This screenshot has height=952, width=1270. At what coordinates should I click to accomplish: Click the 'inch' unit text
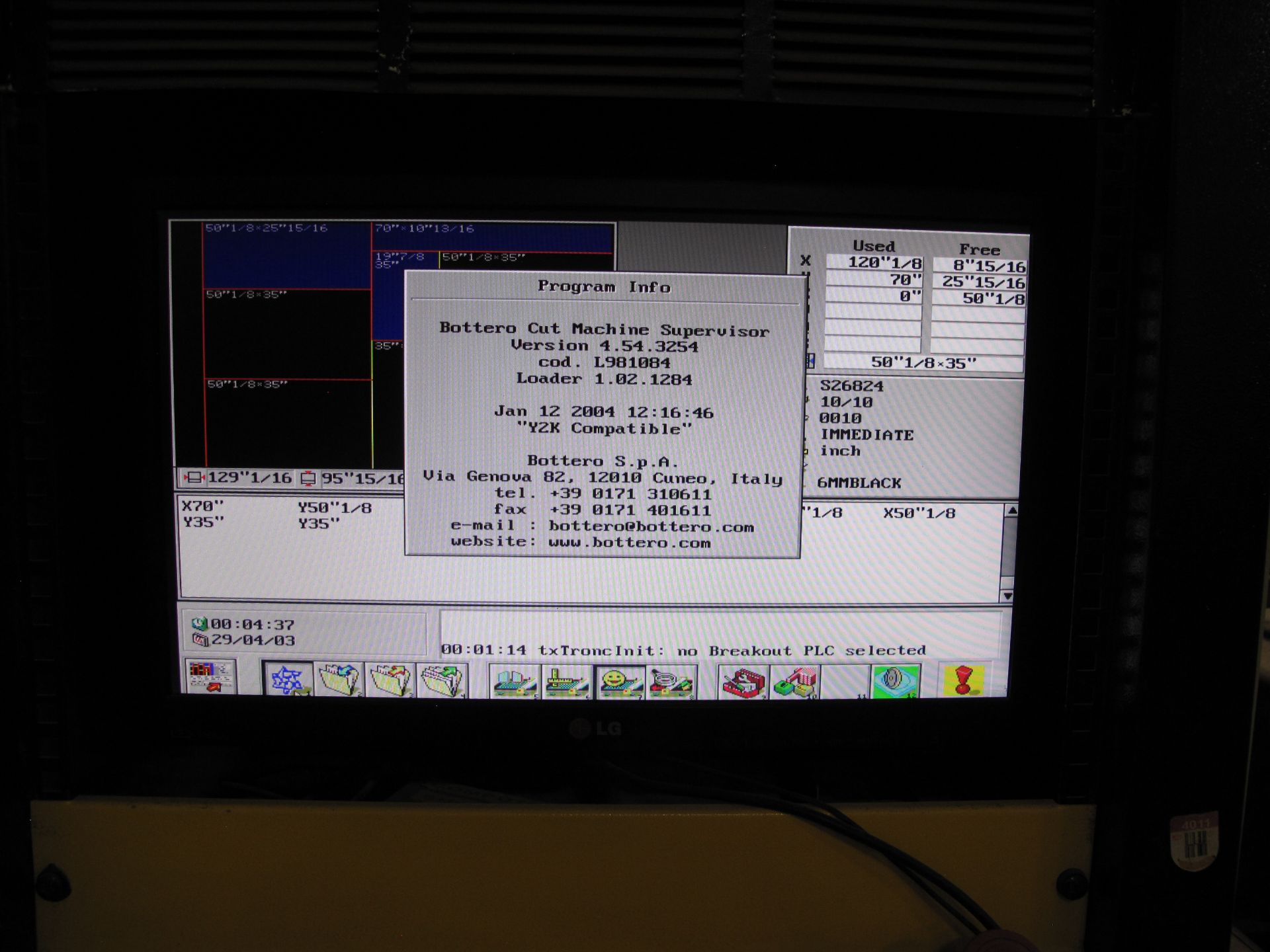840,450
